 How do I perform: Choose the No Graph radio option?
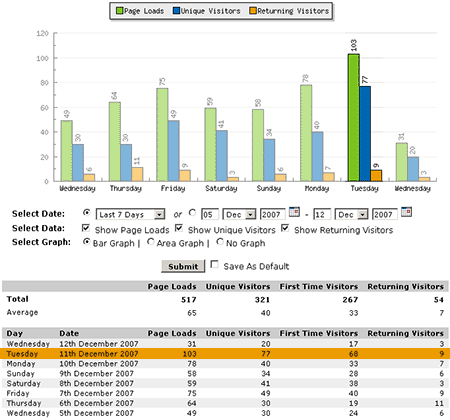pos(220,242)
